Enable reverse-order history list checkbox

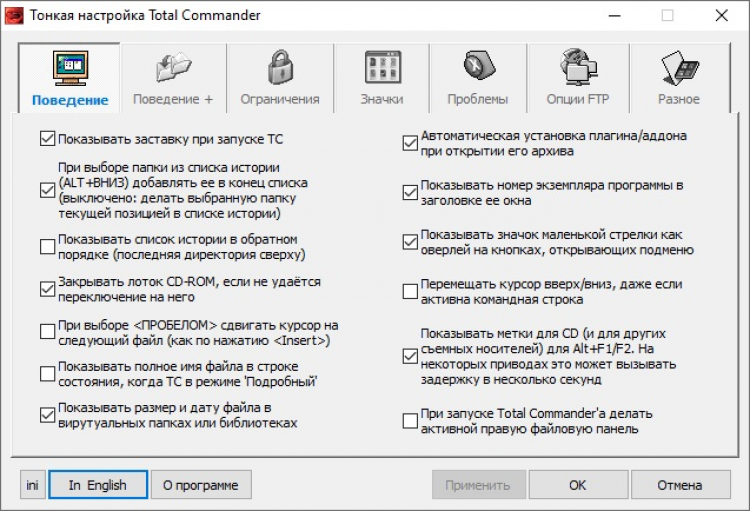pyautogui.click(x=47, y=247)
